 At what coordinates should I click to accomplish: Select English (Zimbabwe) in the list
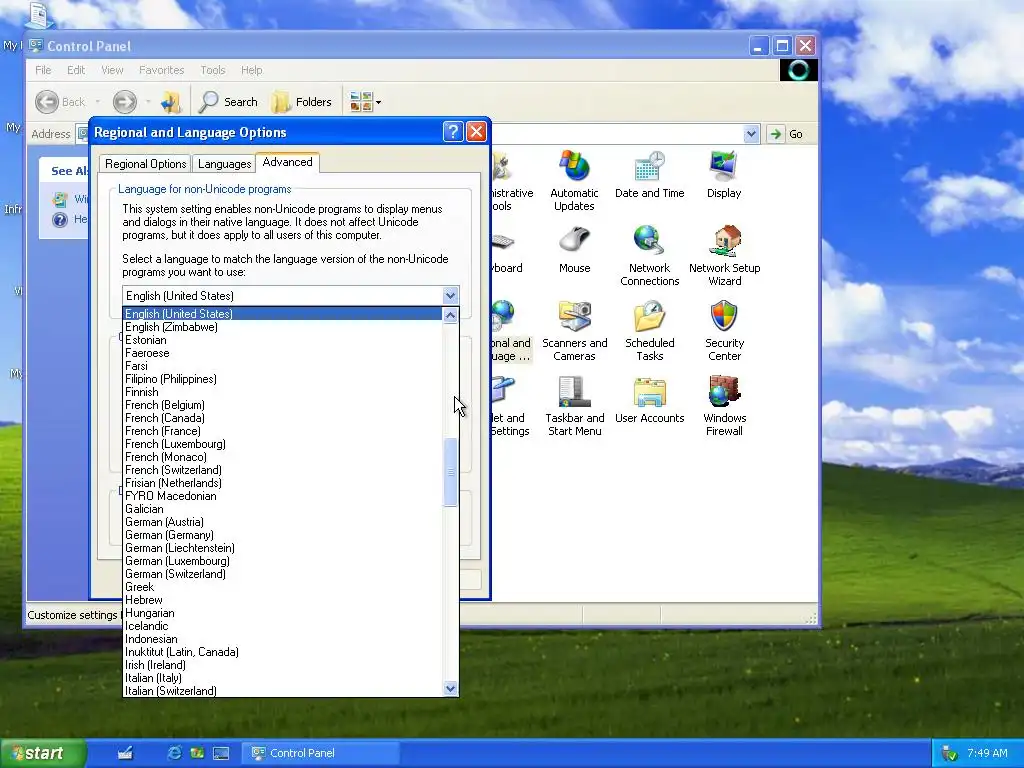(x=283, y=327)
